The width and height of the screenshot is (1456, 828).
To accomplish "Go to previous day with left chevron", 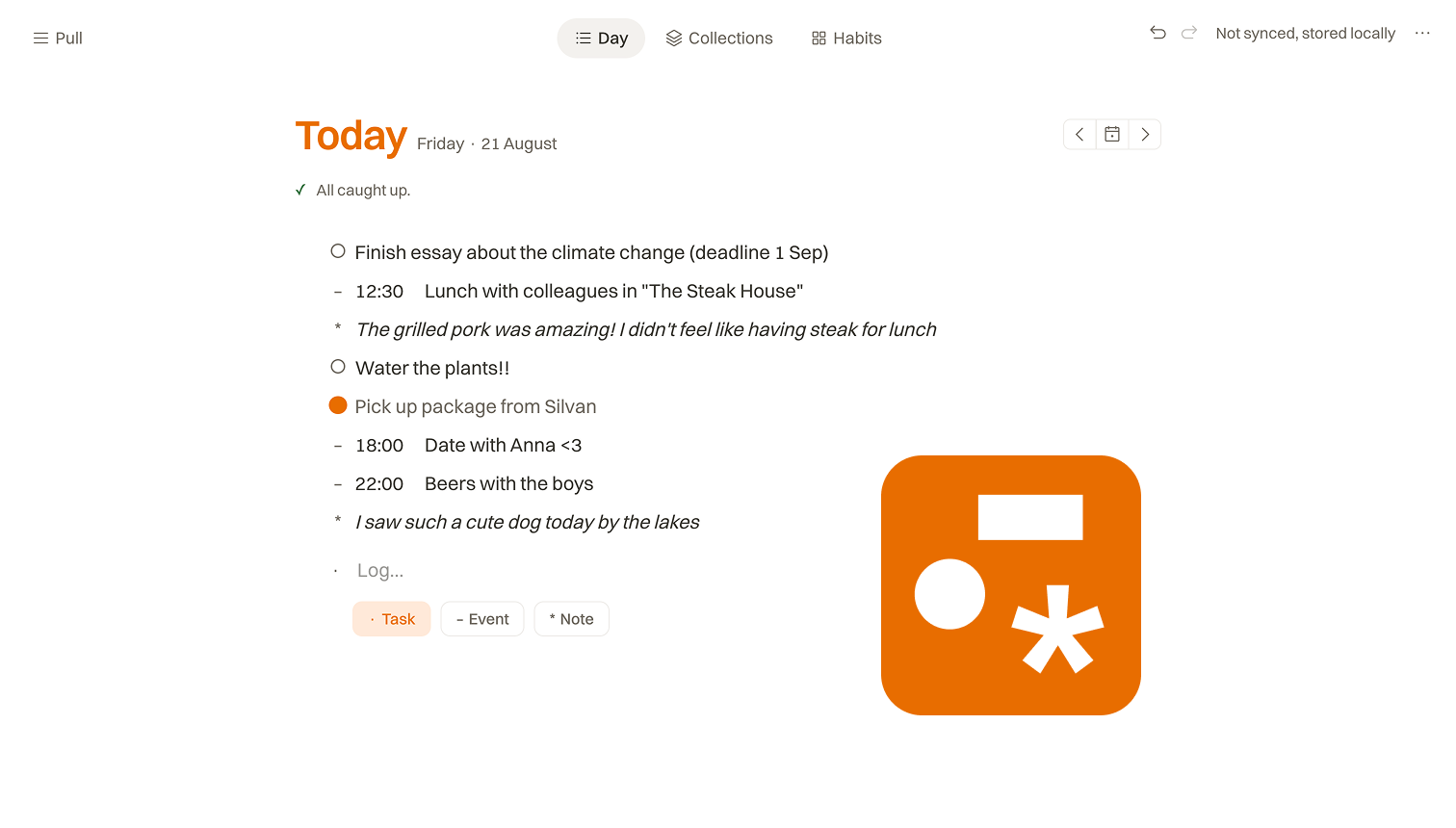I will pos(1079,135).
